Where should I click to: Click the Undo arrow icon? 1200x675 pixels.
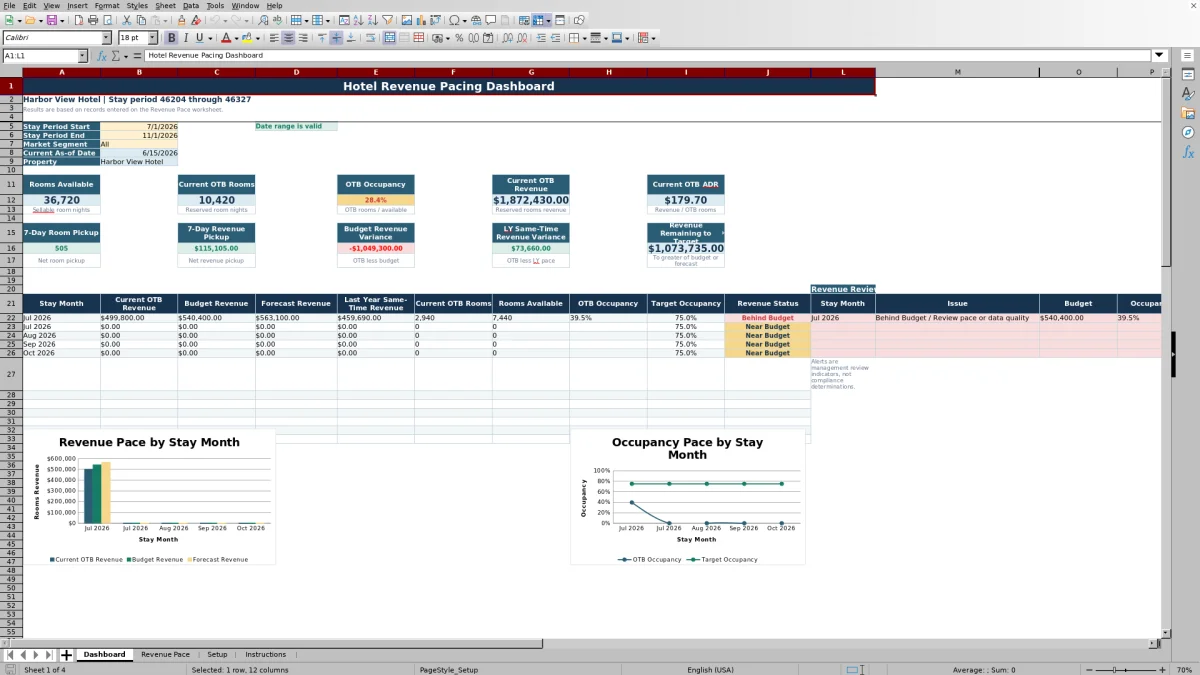coord(215,20)
